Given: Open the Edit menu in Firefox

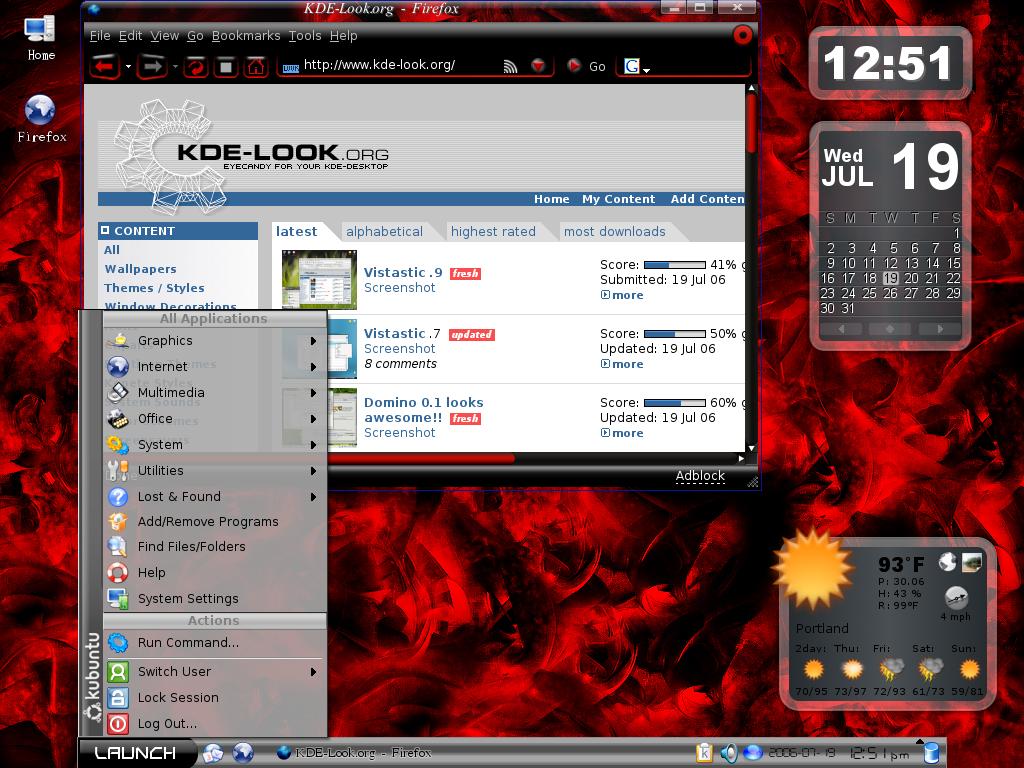Looking at the screenshot, I should 130,36.
